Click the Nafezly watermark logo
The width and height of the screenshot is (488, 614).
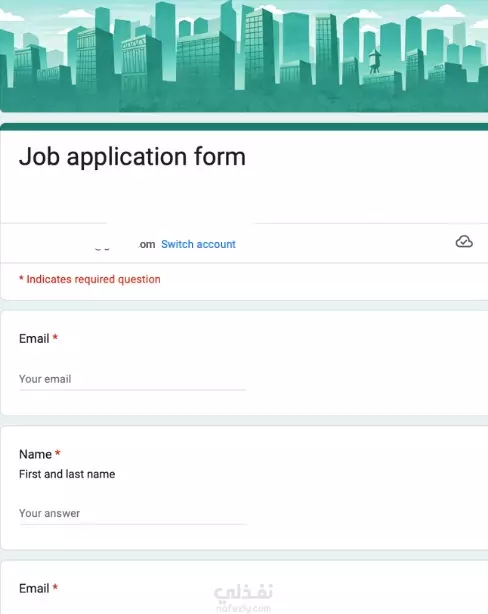[x=243, y=598]
